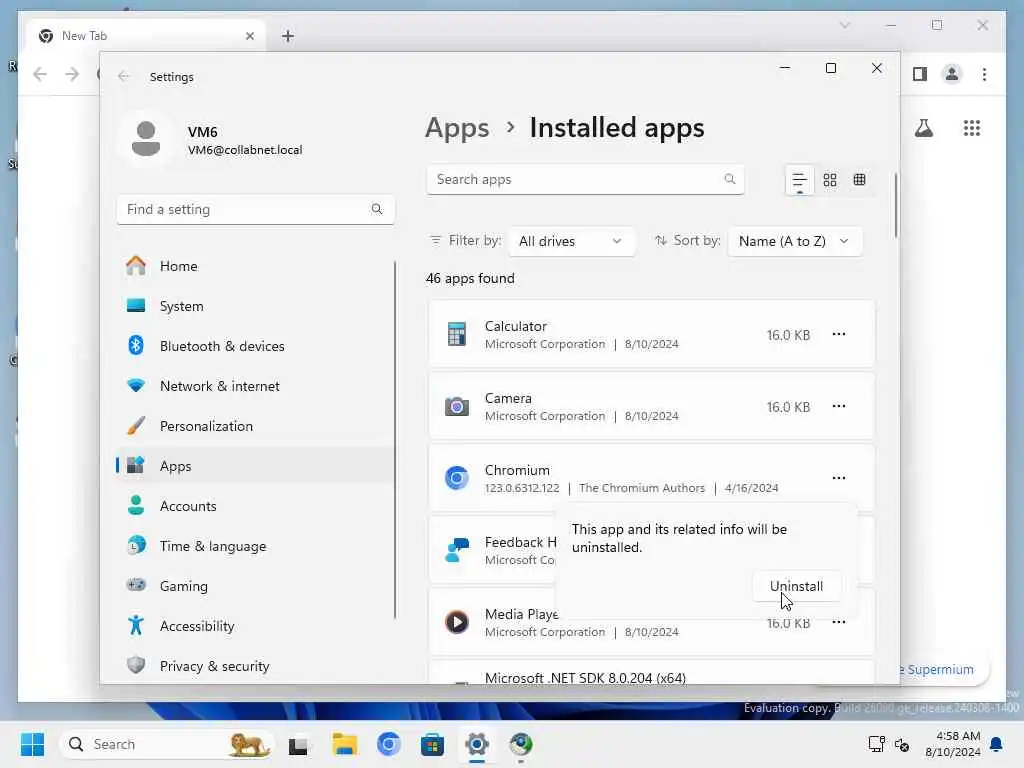This screenshot has height=768, width=1024.
Task: Open more options for Camera
Action: pos(839,406)
